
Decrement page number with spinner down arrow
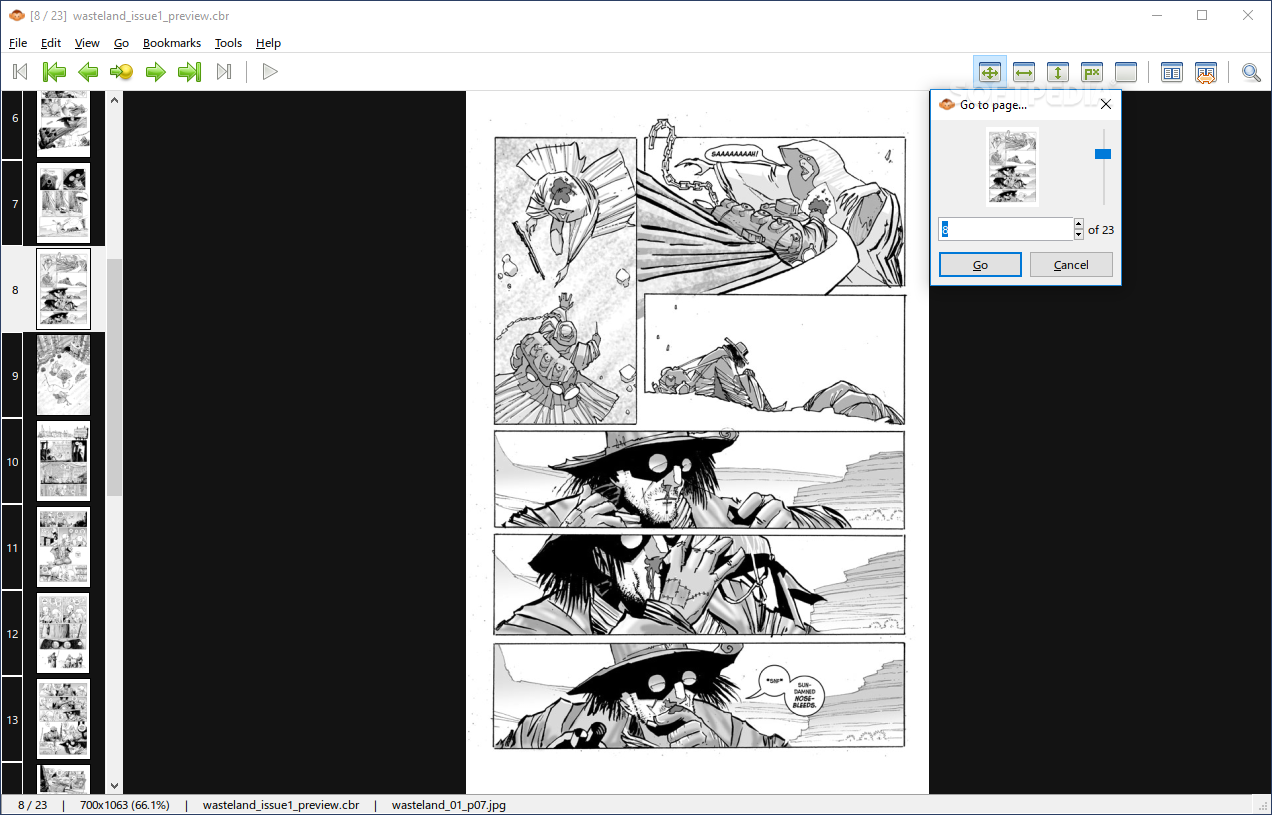coord(1078,235)
